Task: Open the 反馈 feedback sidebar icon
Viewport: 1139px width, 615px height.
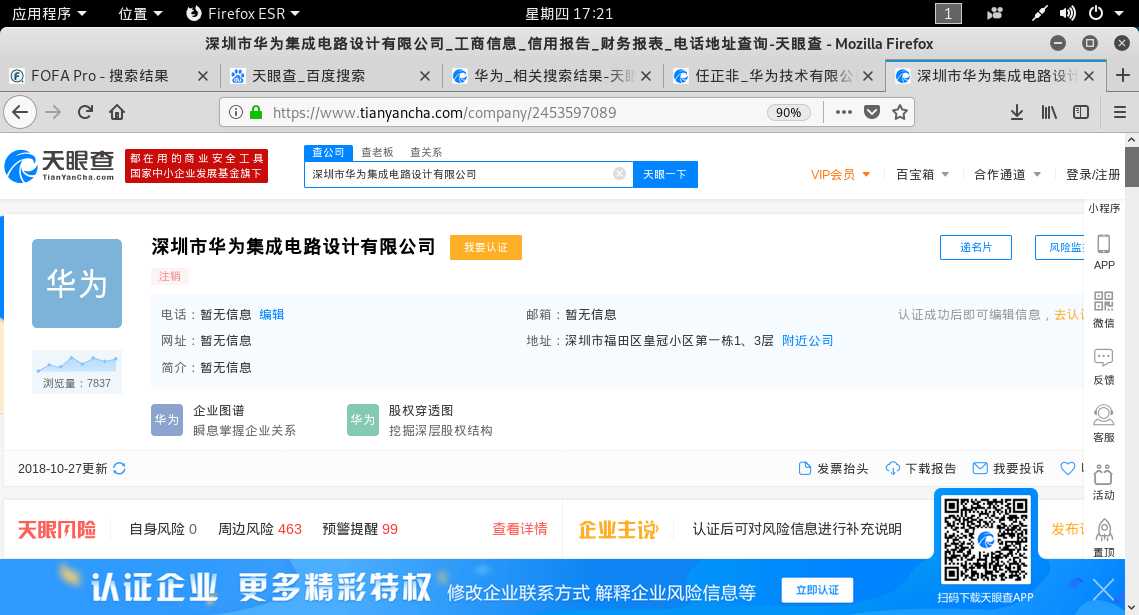Action: coord(1103,367)
